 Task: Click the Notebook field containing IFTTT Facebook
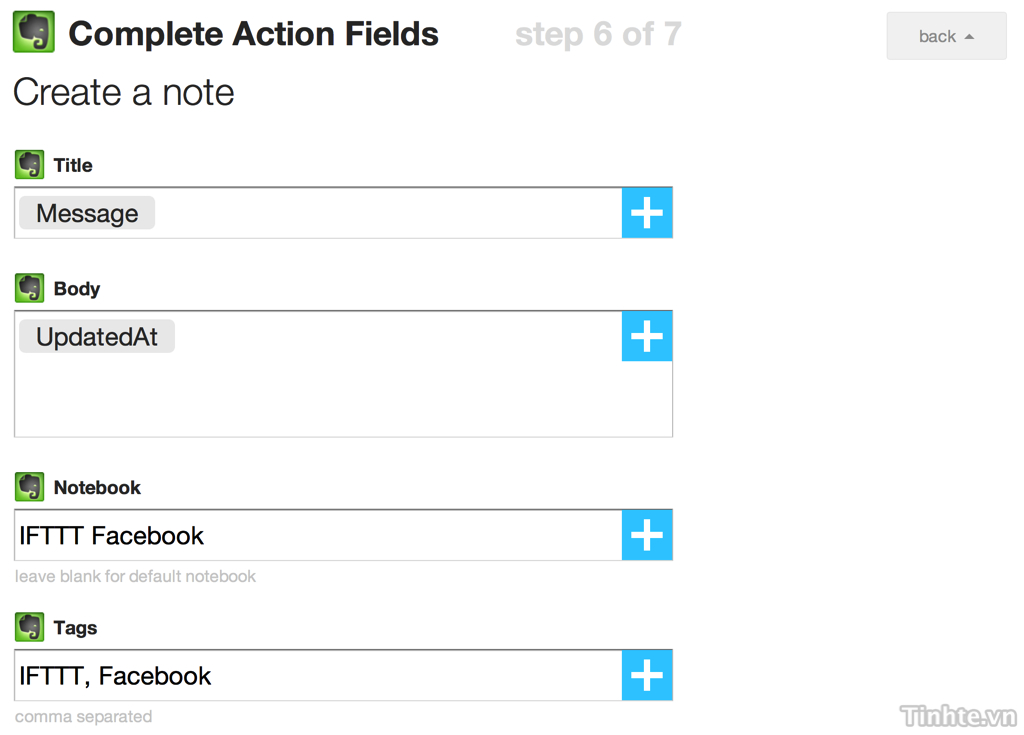[x=318, y=535]
